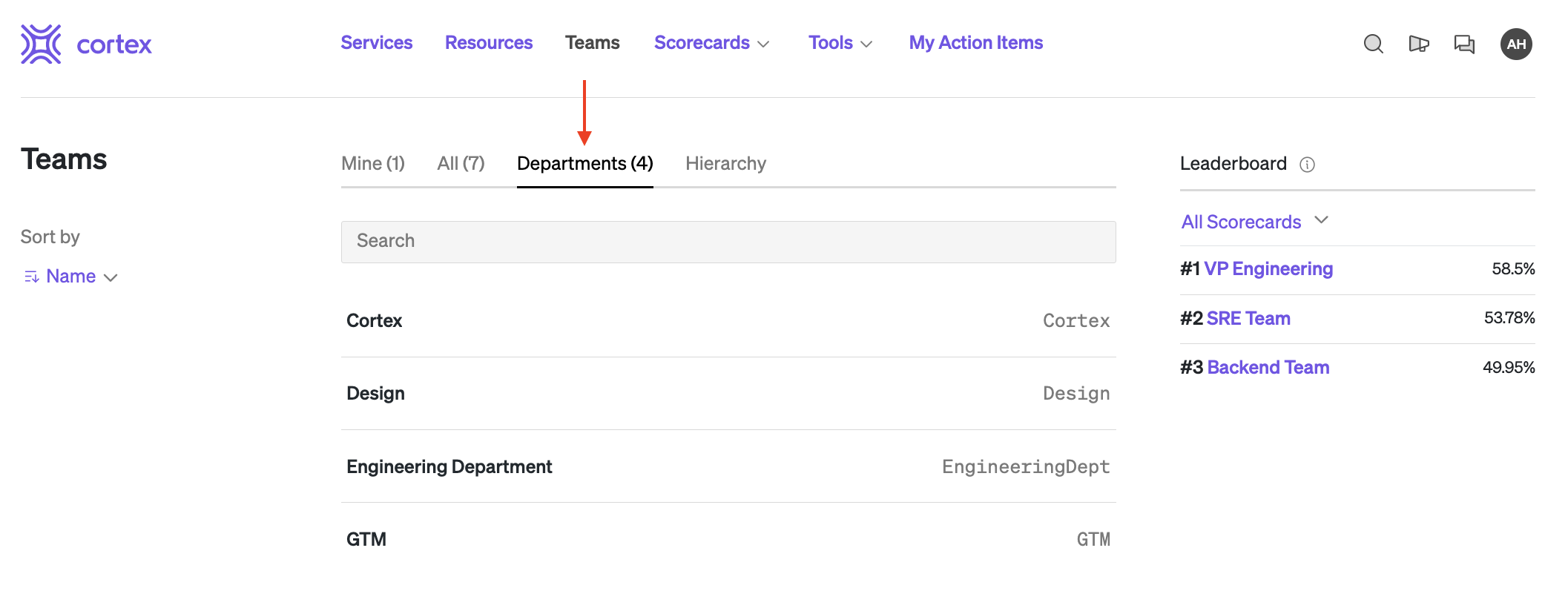Click the Leaderboard info icon
The height and width of the screenshot is (611, 1568).
coord(1308,165)
